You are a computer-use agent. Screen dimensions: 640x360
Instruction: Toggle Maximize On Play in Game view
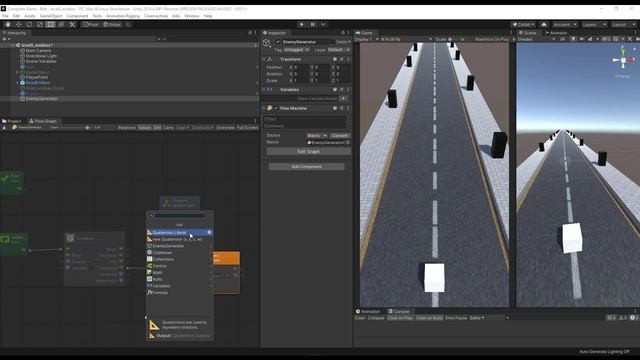492,39
